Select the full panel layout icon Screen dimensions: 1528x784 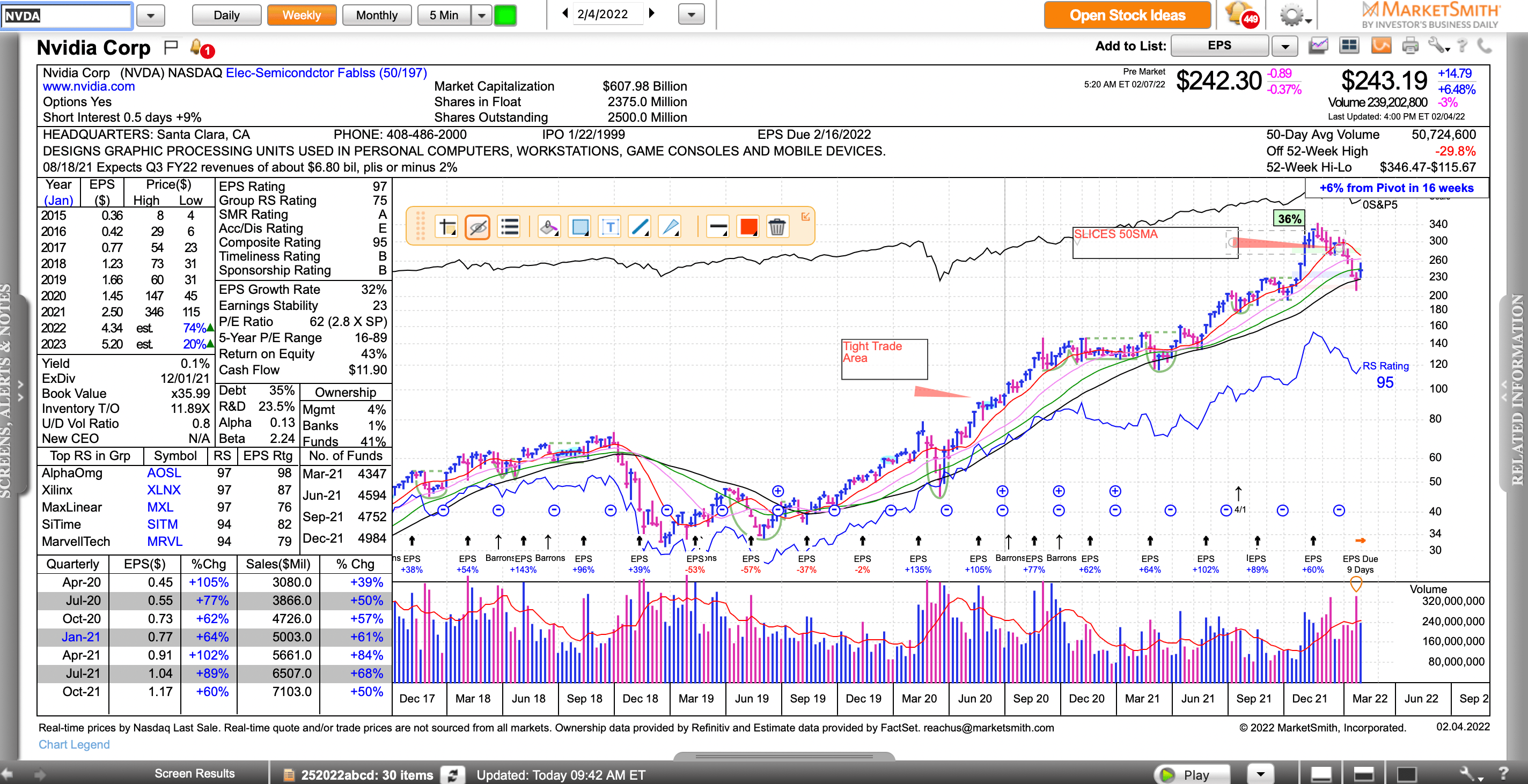pyautogui.click(x=1406, y=774)
